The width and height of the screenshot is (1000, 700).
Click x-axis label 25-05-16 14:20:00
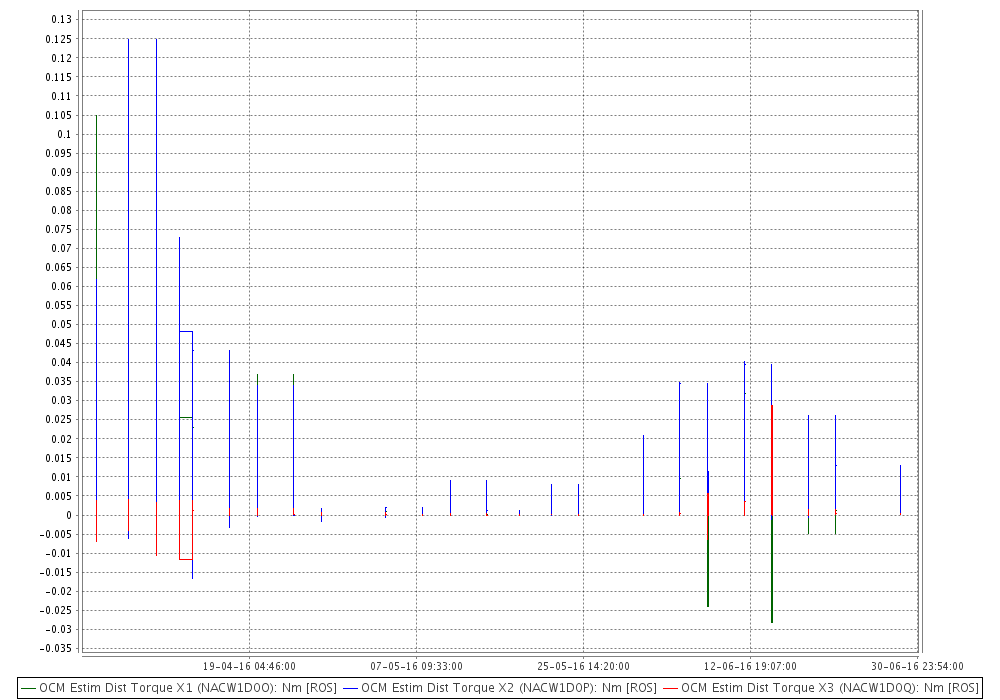[584, 666]
